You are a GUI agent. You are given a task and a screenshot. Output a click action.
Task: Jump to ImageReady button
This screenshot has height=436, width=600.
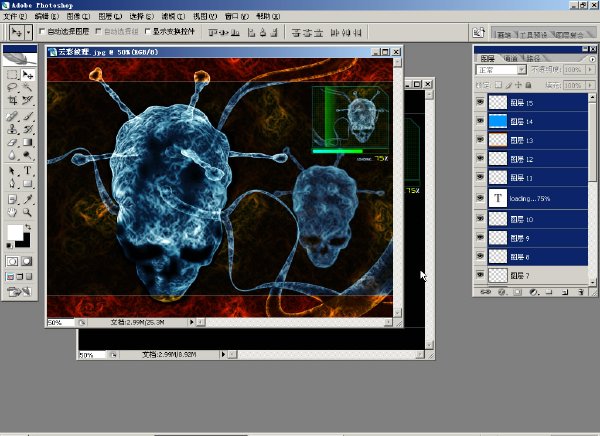19,292
